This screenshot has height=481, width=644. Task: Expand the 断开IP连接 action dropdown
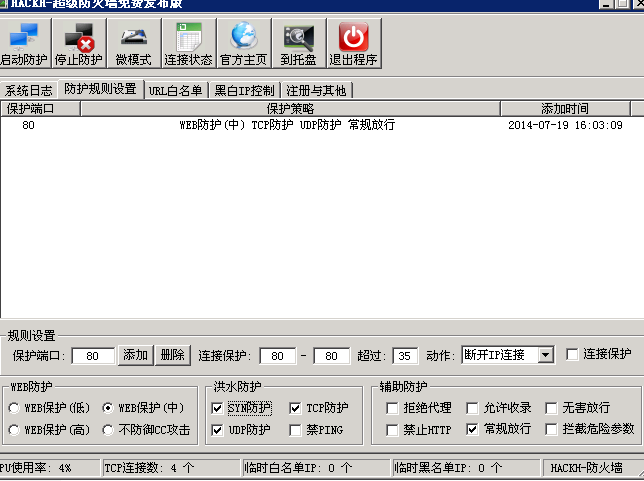[546, 355]
